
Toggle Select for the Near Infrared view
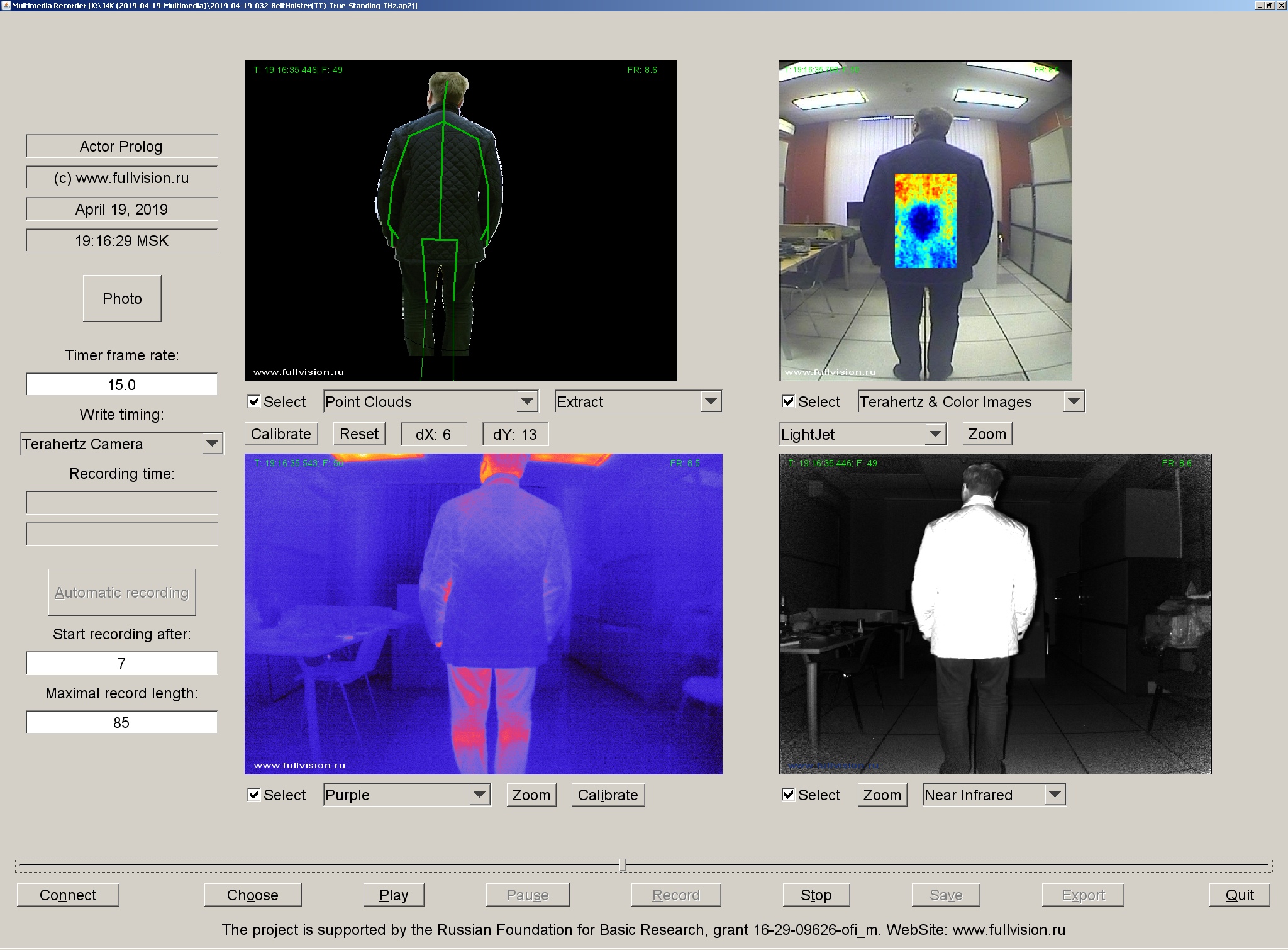788,795
